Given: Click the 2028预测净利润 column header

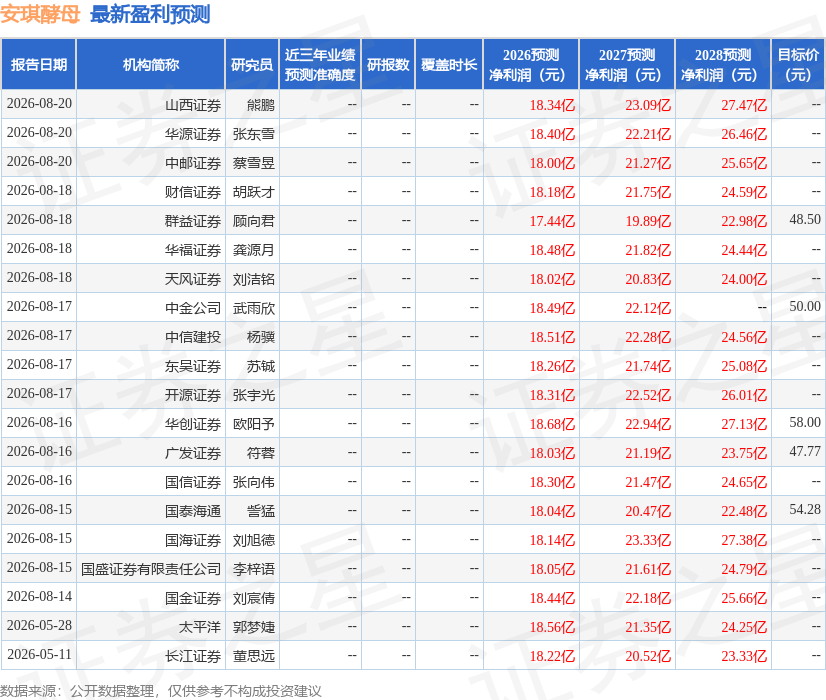Looking at the screenshot, I should (x=723, y=64).
